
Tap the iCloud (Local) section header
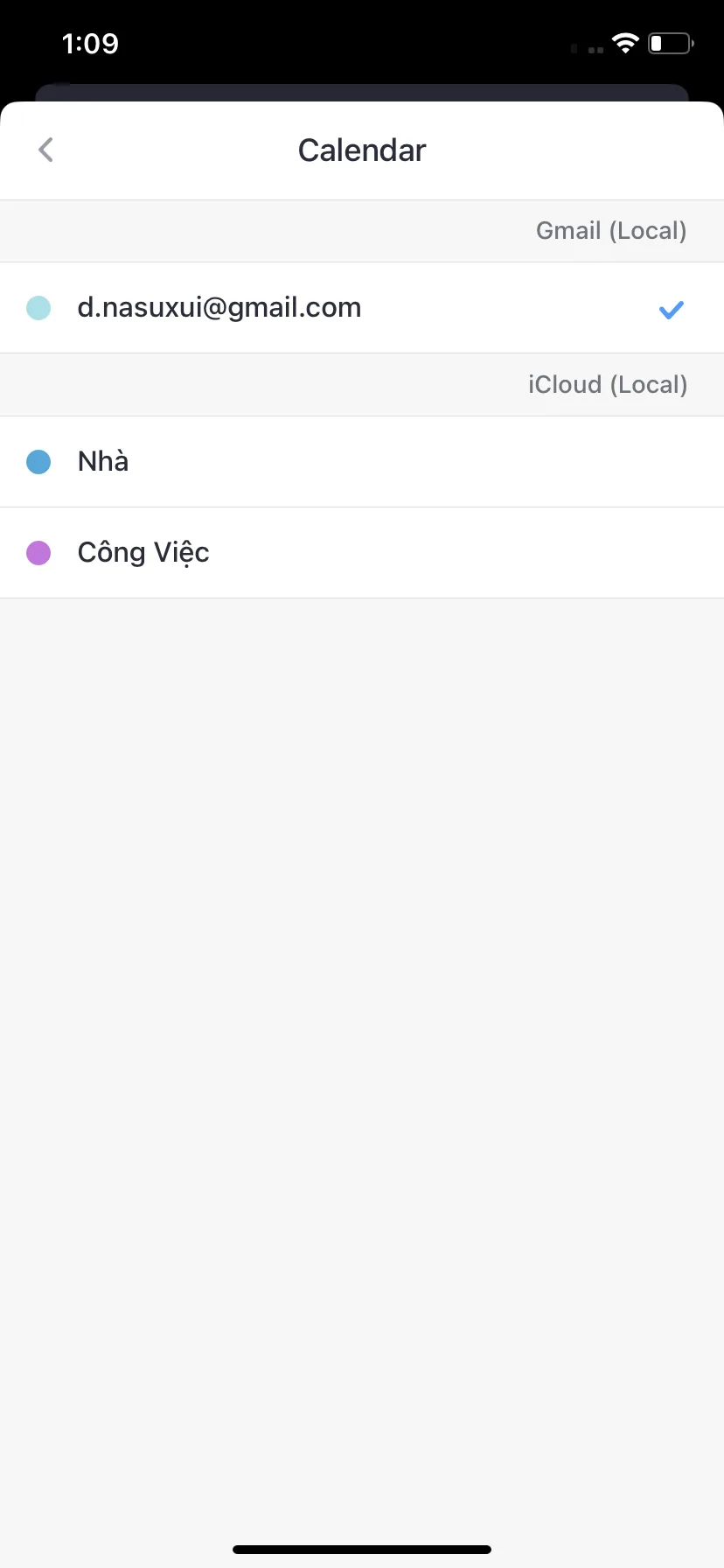tap(608, 385)
